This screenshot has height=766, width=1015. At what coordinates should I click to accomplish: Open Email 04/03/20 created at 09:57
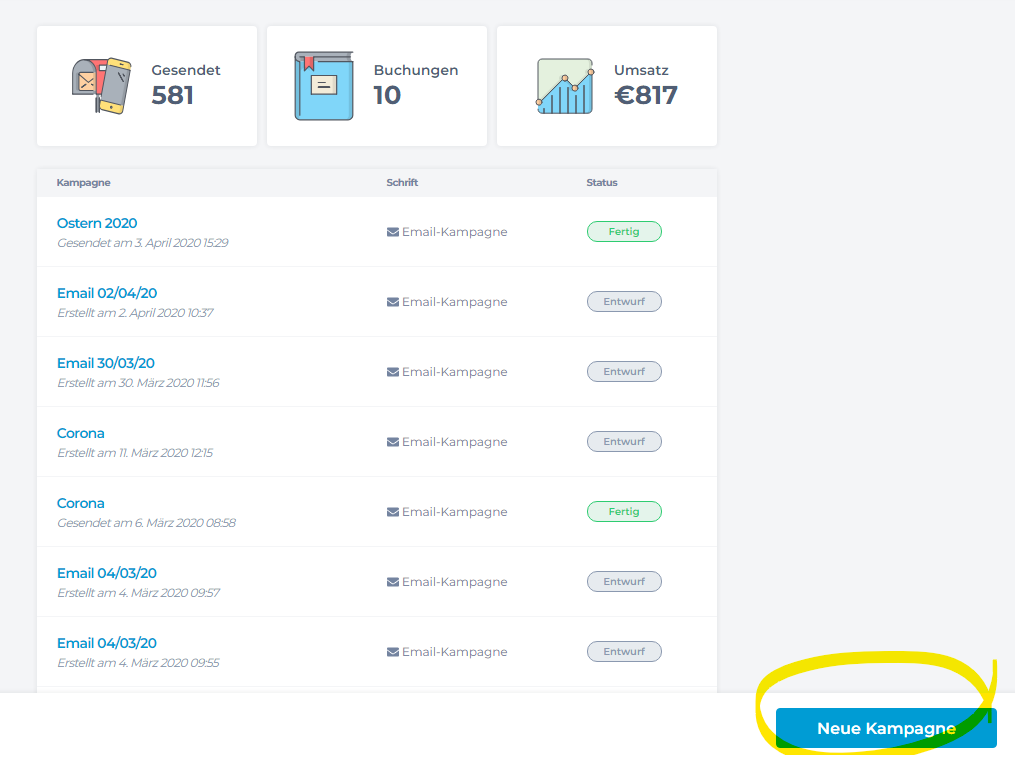pyautogui.click(x=107, y=573)
